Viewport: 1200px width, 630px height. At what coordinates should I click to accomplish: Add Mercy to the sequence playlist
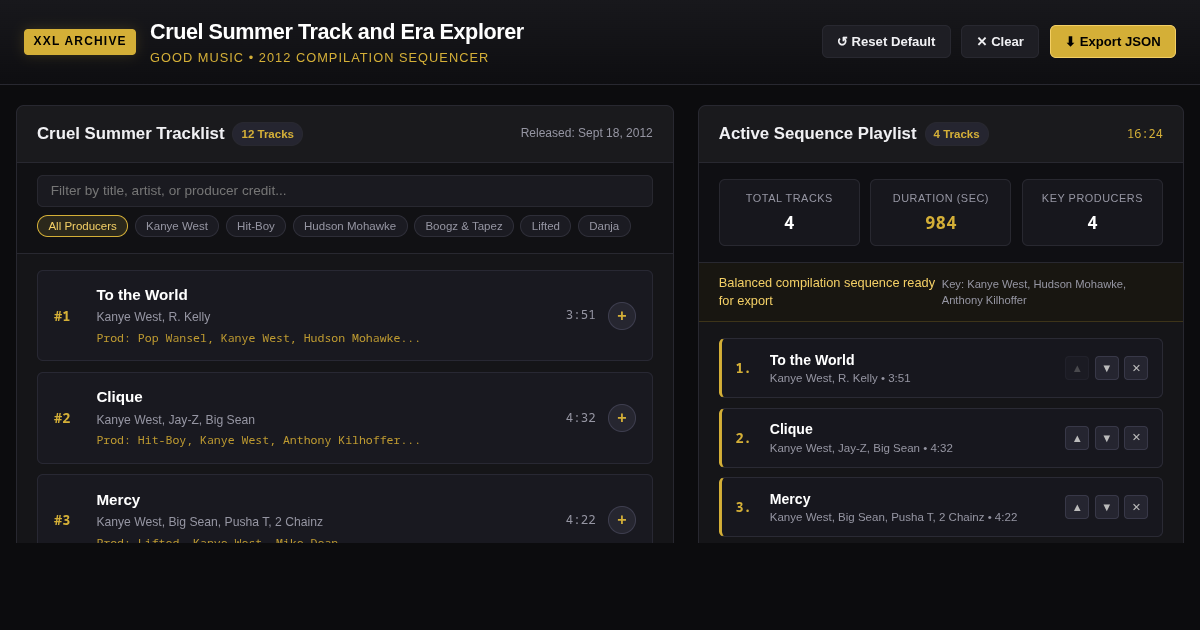tap(622, 520)
